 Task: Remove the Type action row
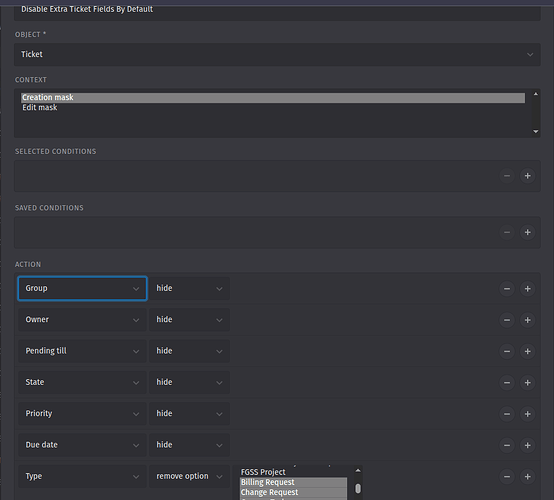pos(507,476)
